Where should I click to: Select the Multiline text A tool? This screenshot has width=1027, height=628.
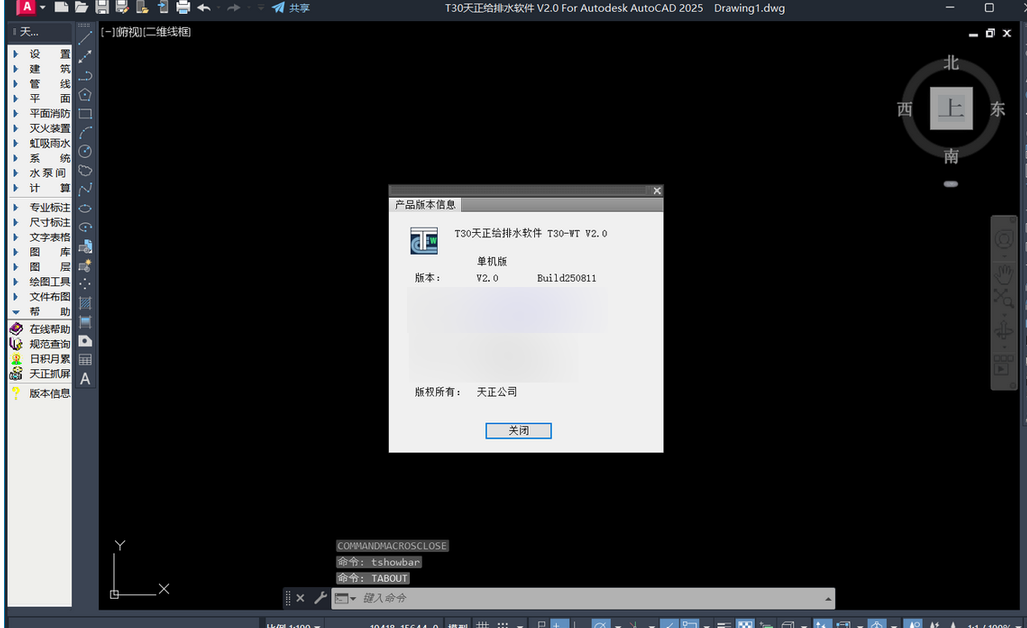(85, 379)
